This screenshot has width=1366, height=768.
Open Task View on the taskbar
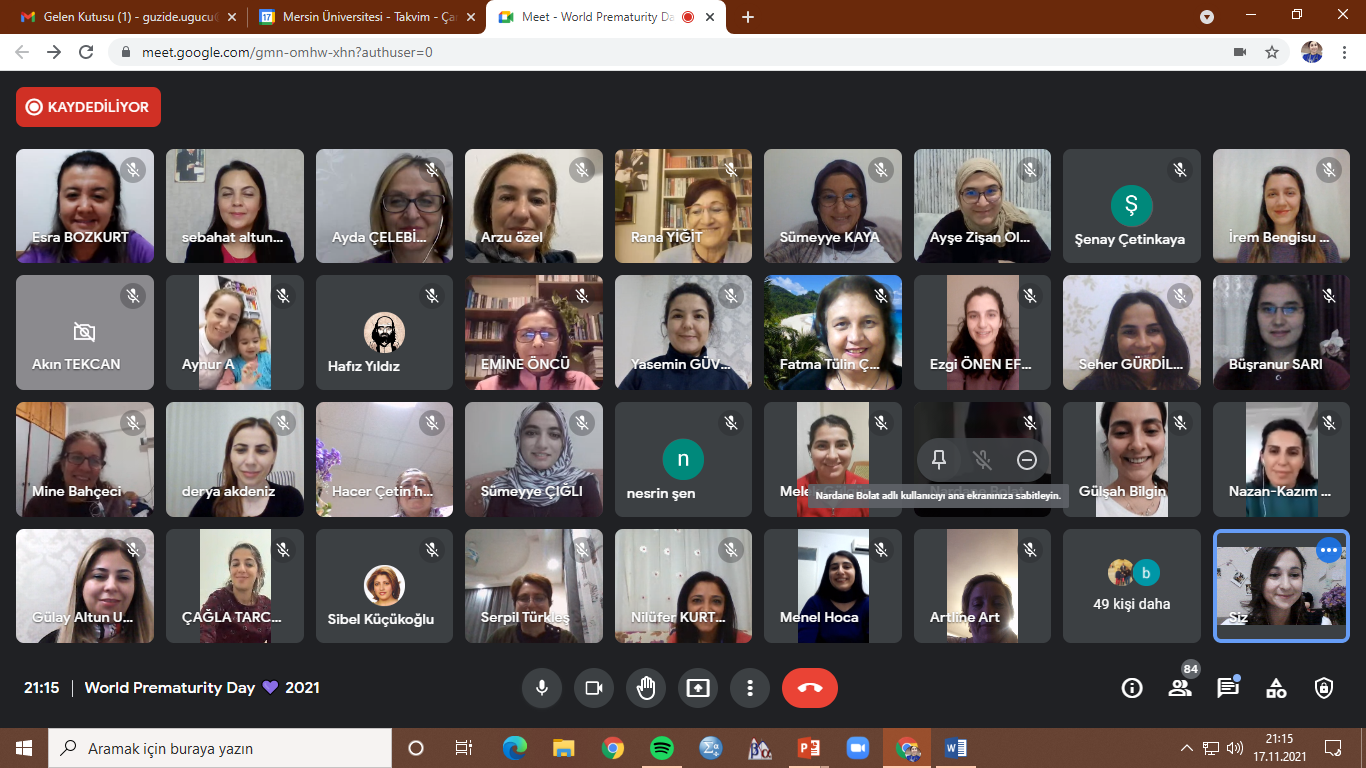point(464,748)
